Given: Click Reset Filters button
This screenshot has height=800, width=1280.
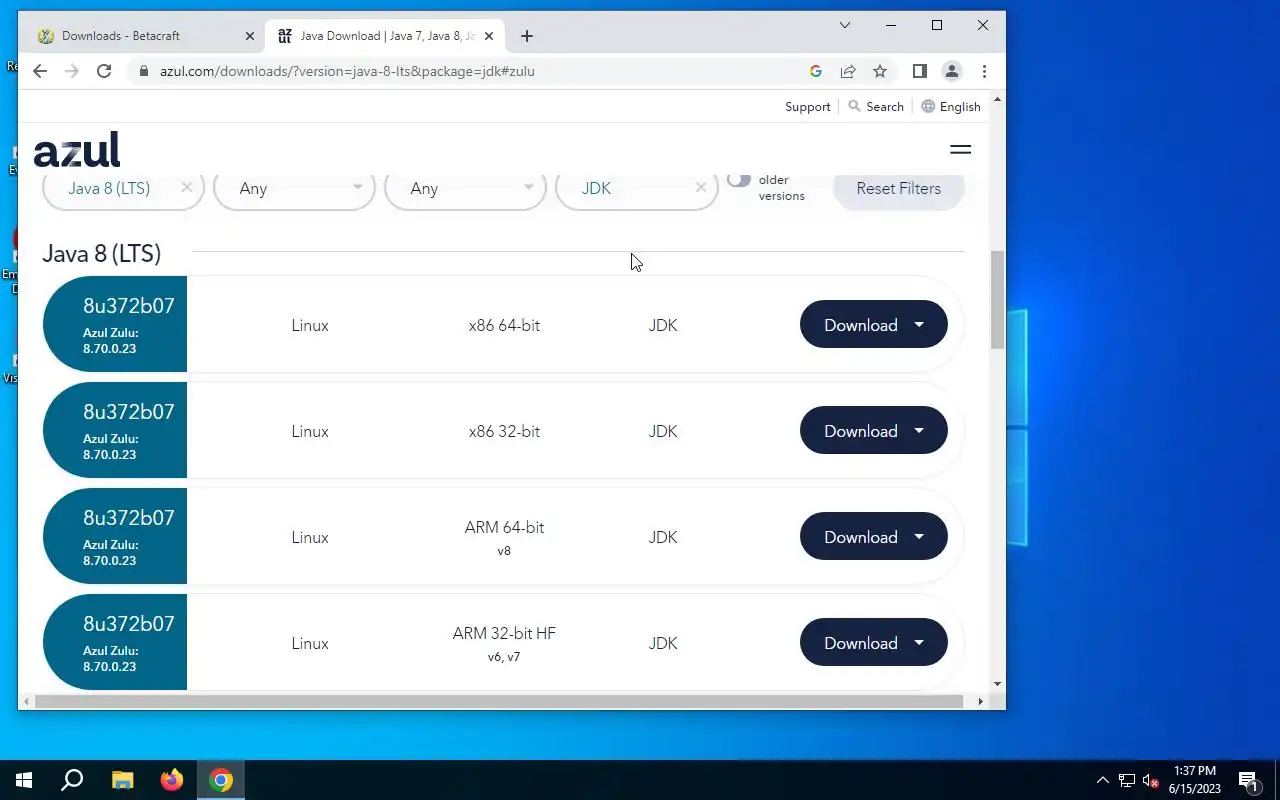Looking at the screenshot, I should tap(898, 188).
